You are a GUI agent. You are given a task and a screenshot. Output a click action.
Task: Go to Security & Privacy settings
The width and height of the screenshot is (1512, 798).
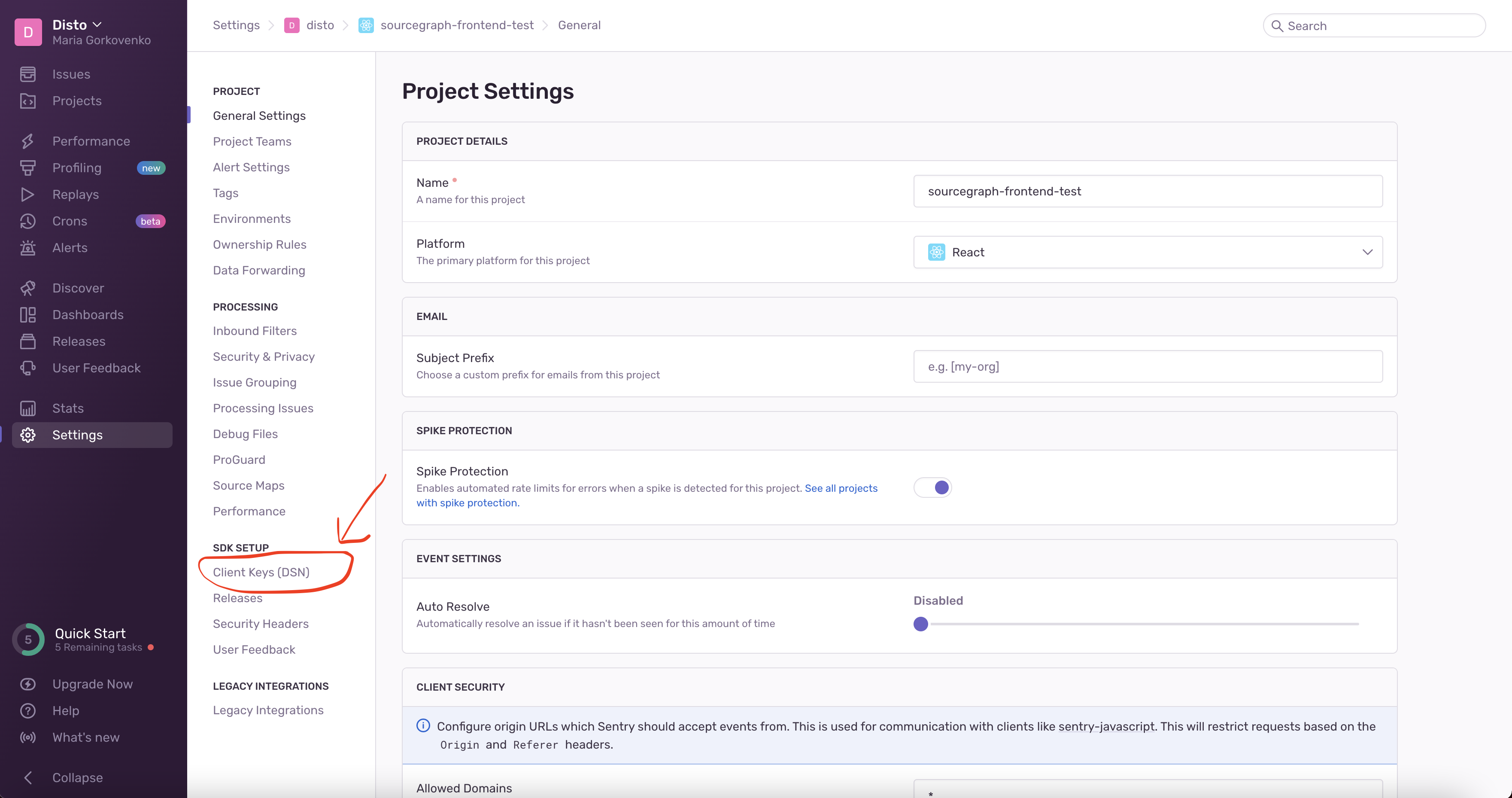[264, 356]
